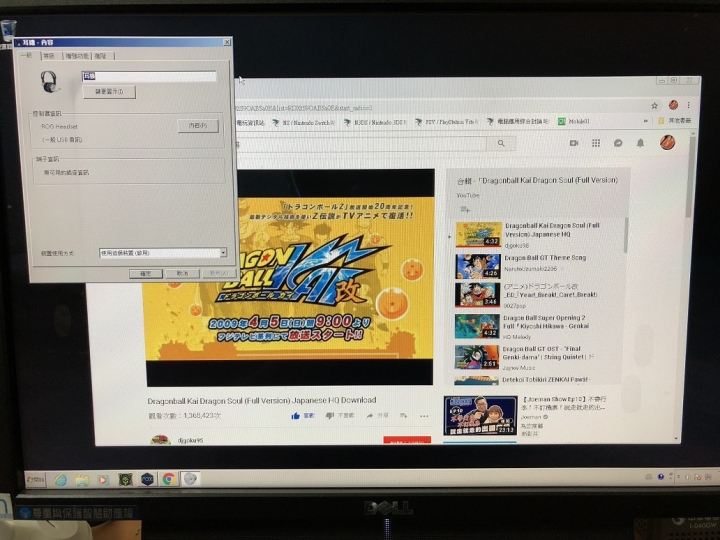Screen dimensions: 720x540
Task: Click the sound settings window on the taskbar
Action: [x=190, y=479]
